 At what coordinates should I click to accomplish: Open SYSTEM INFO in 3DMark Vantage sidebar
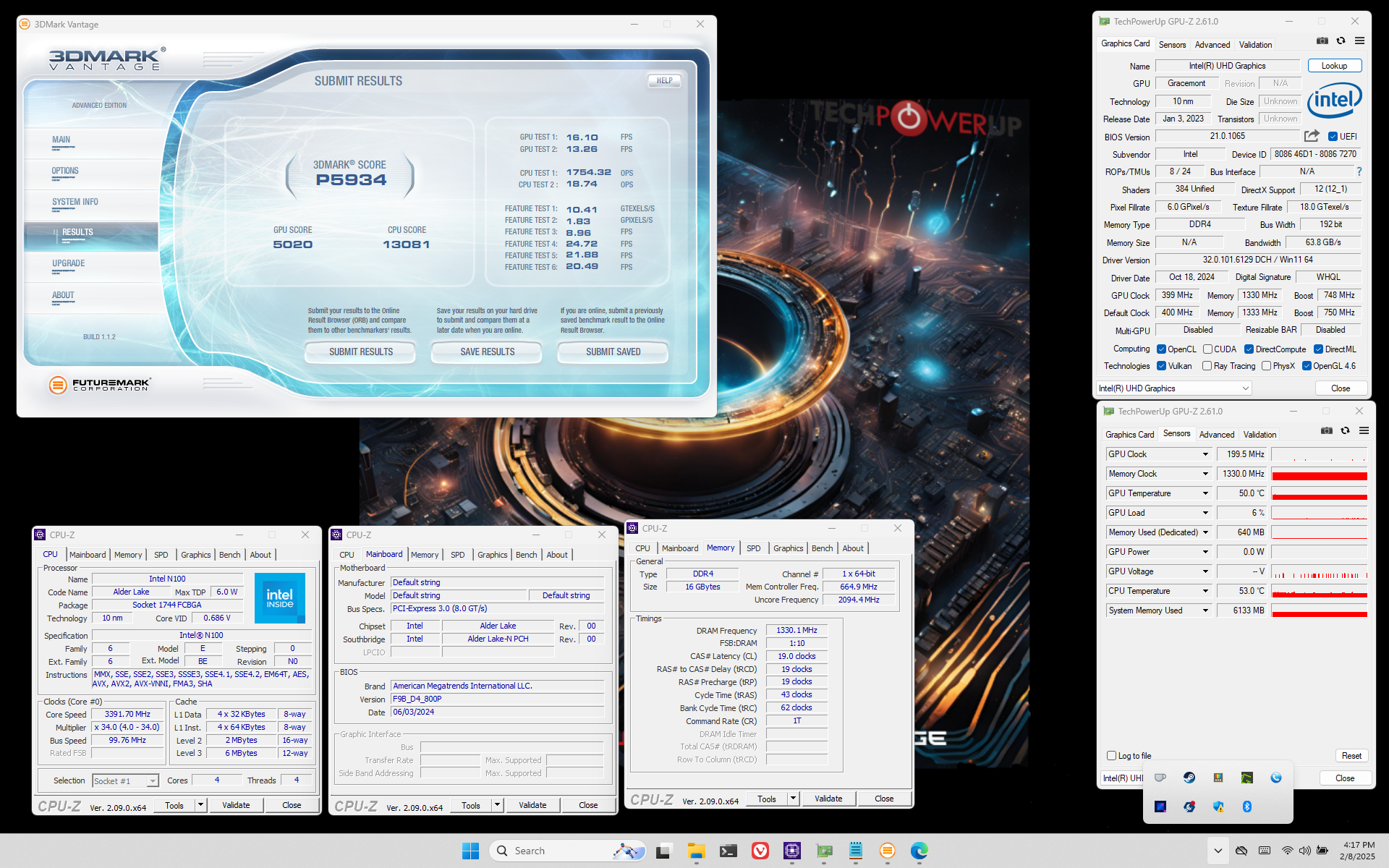coord(75,203)
